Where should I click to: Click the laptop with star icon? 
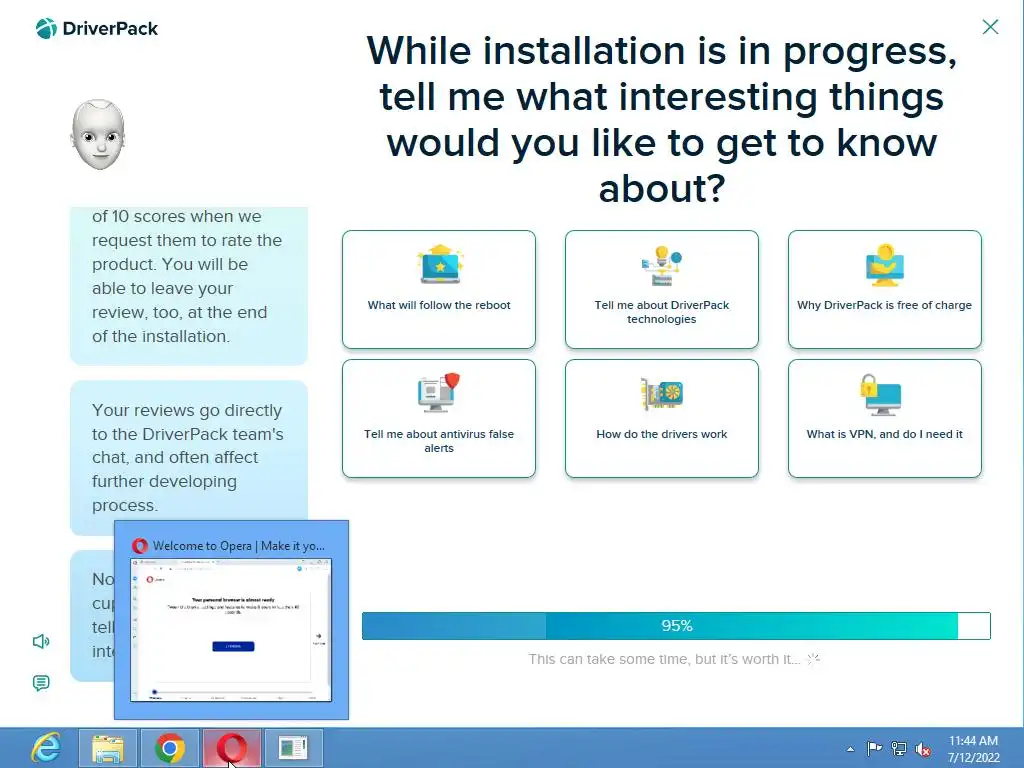tap(440, 264)
